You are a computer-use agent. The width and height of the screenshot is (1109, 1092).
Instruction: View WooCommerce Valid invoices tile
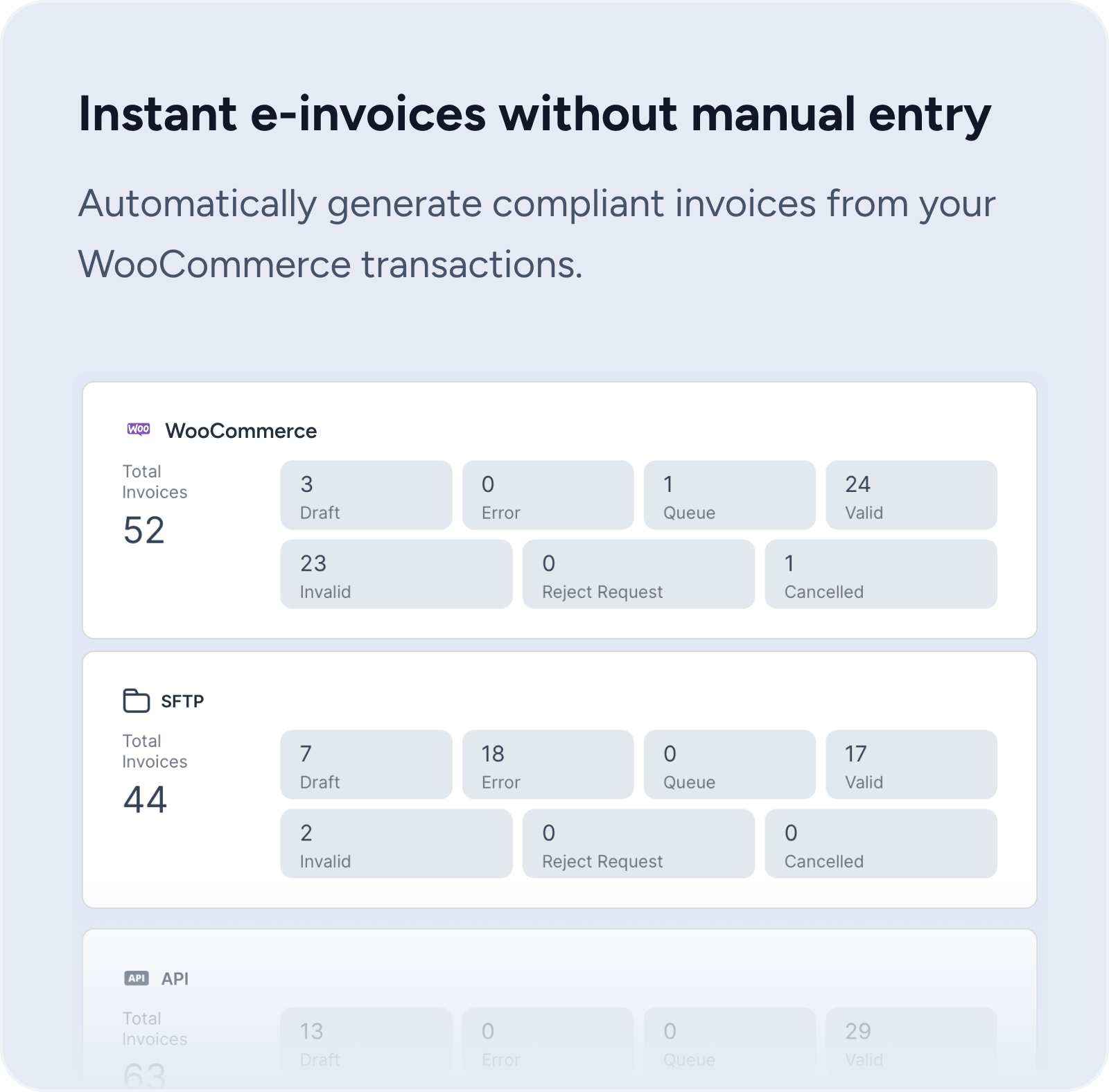pos(911,495)
